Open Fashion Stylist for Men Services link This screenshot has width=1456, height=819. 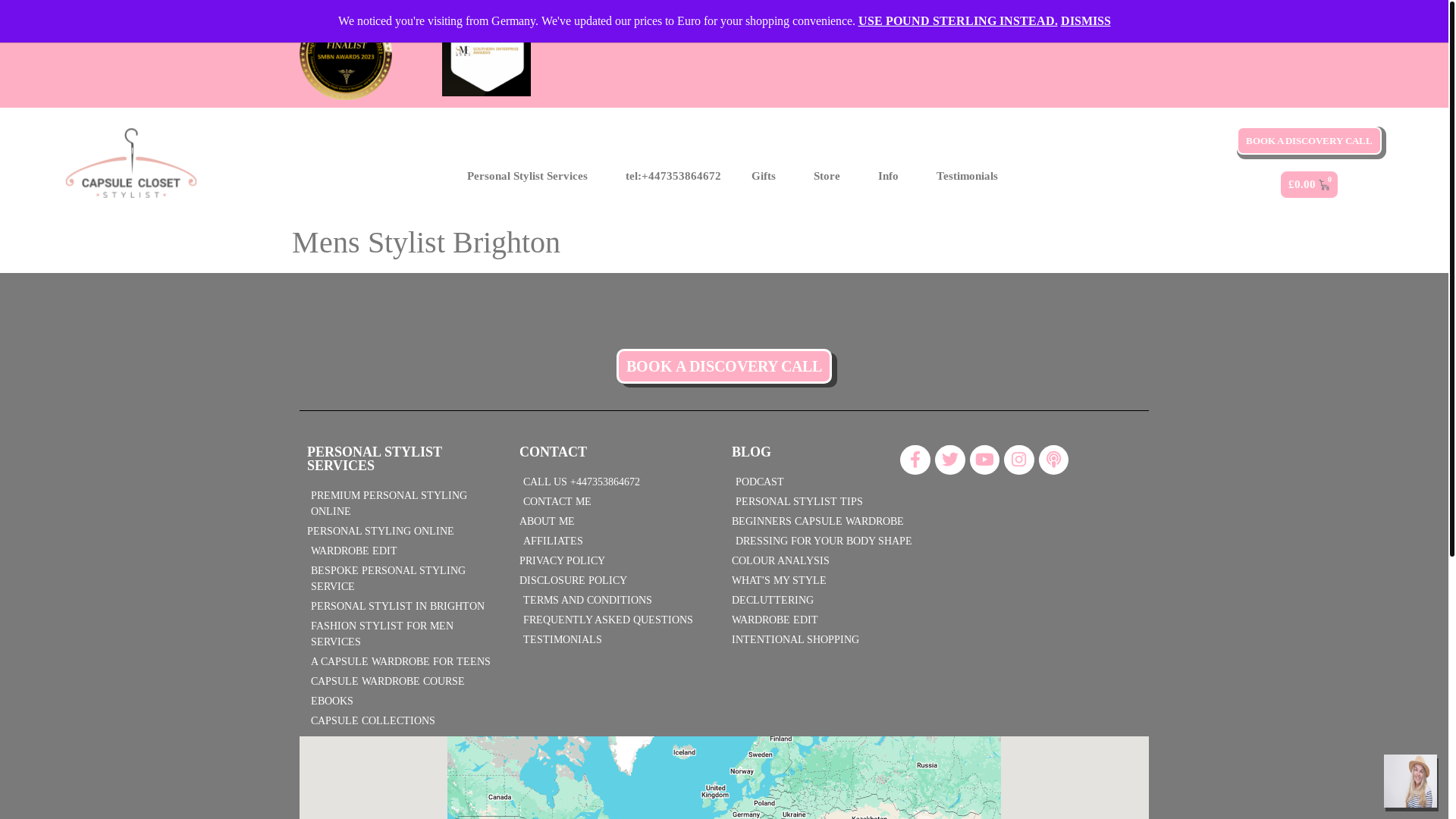402,634
